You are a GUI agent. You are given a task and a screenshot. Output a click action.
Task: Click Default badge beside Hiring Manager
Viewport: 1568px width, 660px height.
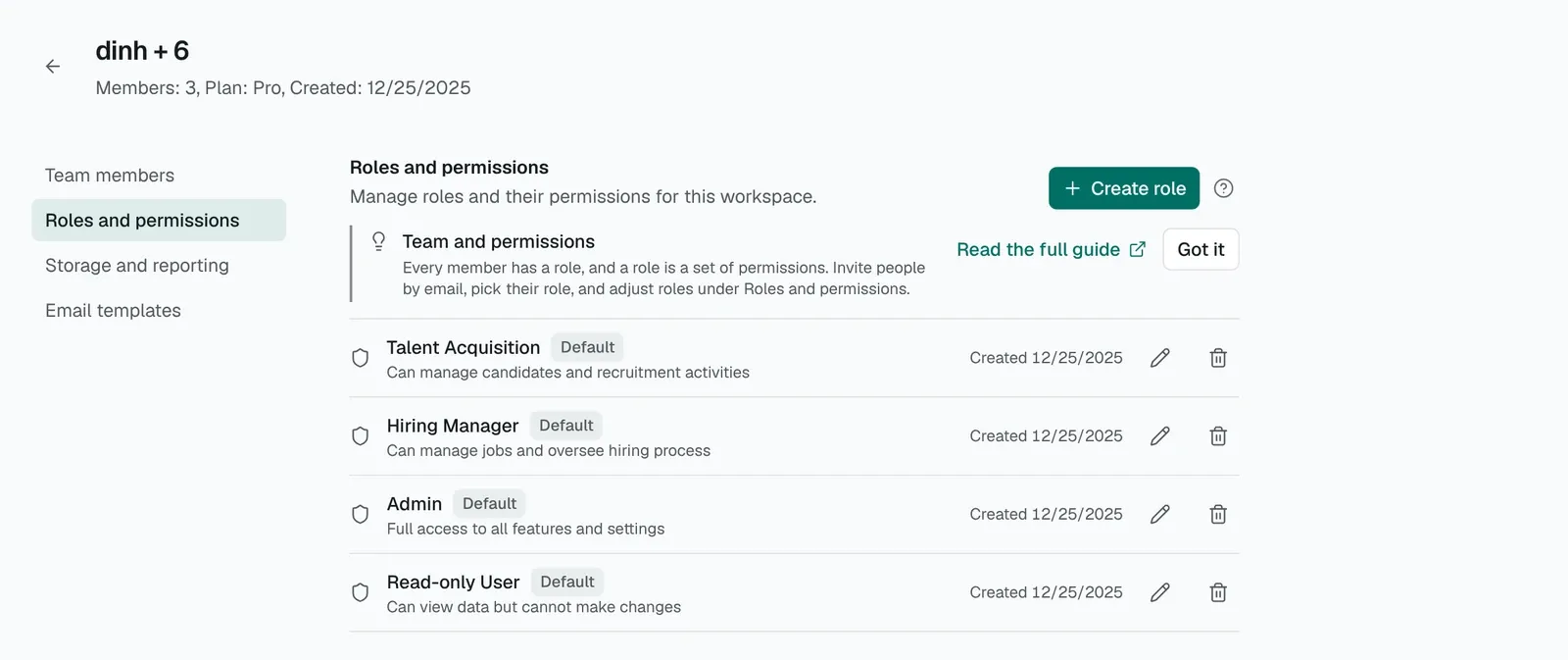pos(566,426)
